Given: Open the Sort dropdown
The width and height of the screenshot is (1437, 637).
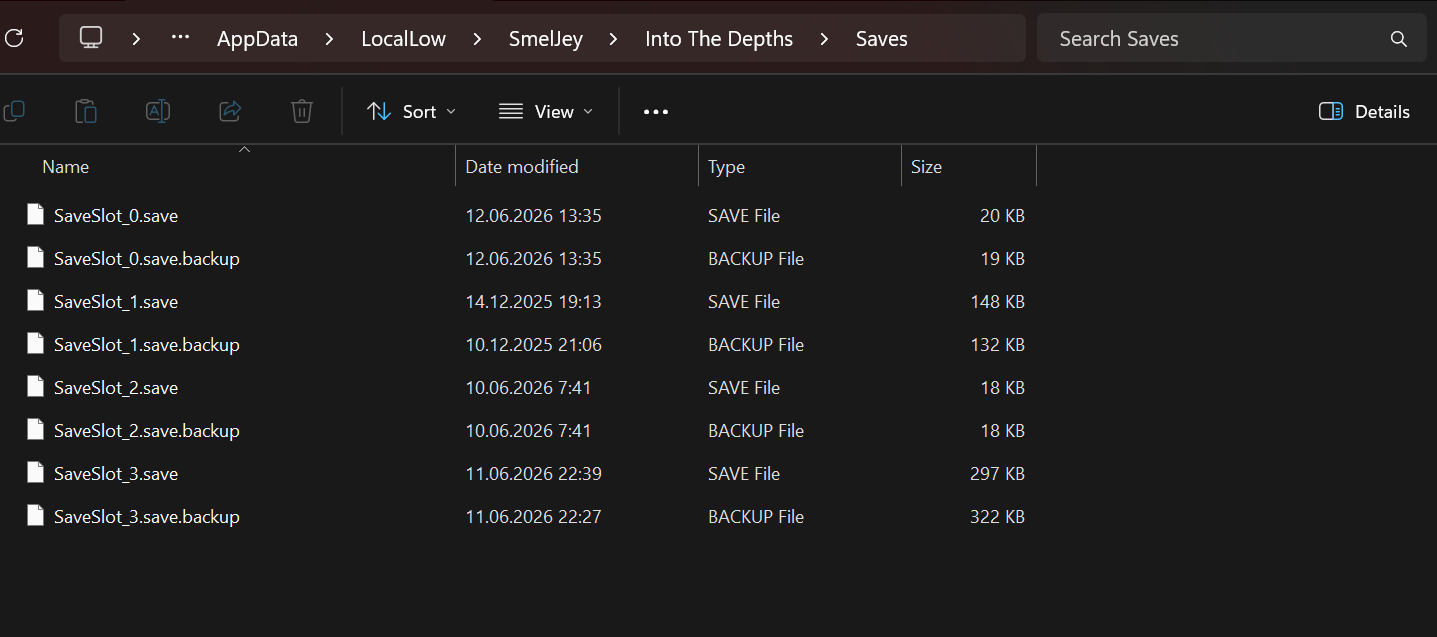Looking at the screenshot, I should coord(411,112).
